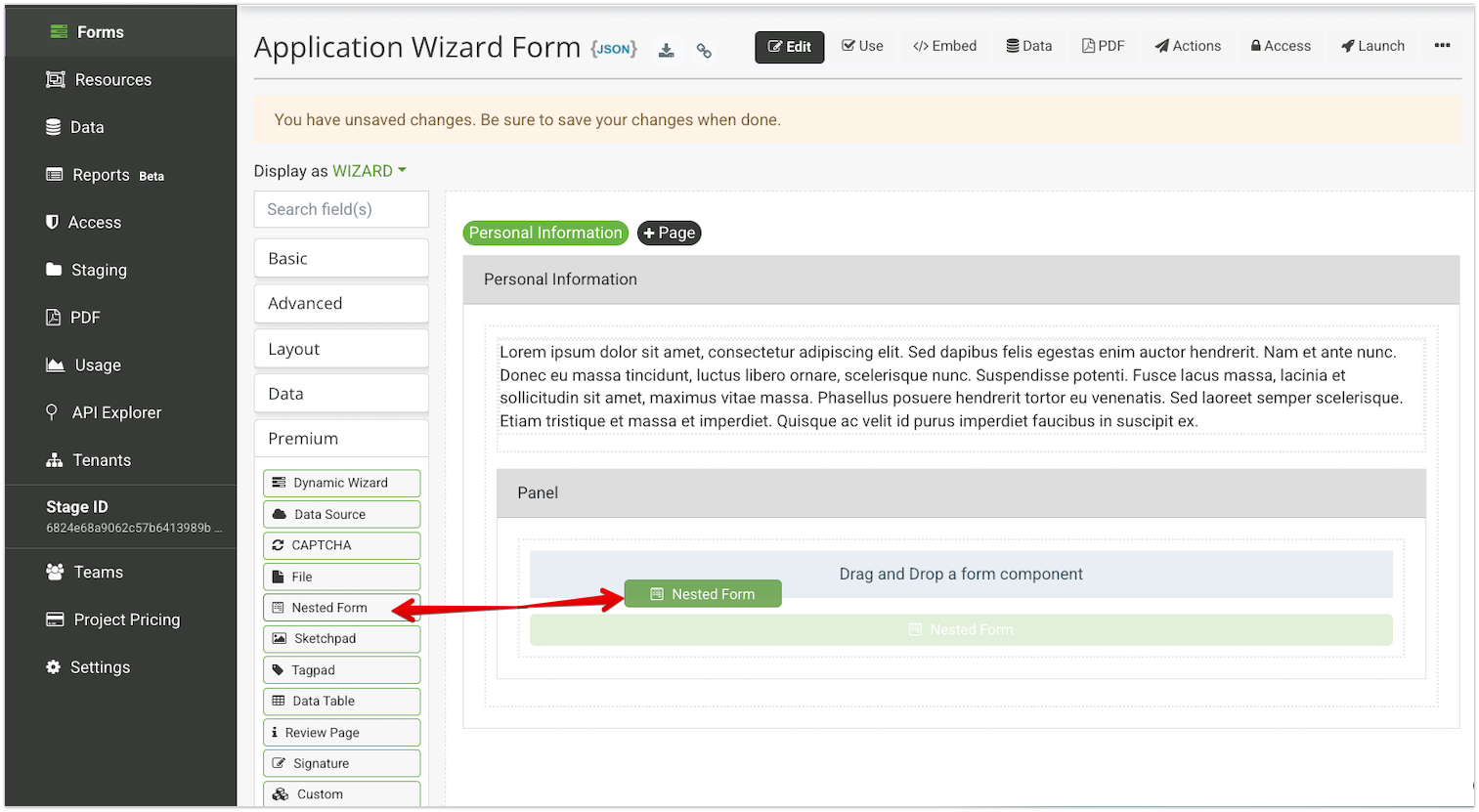Expand the Advanced components group
The width and height of the screenshot is (1479, 812).
coord(341,304)
